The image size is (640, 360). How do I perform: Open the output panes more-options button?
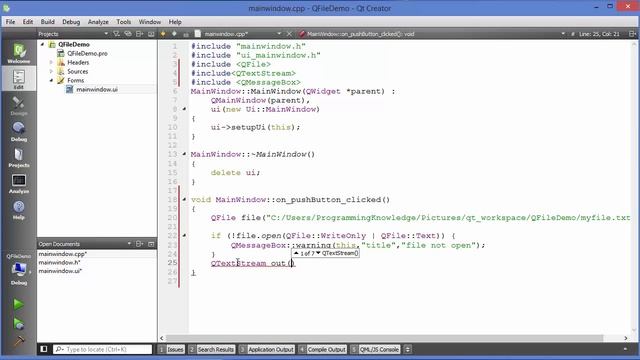tap(407, 349)
